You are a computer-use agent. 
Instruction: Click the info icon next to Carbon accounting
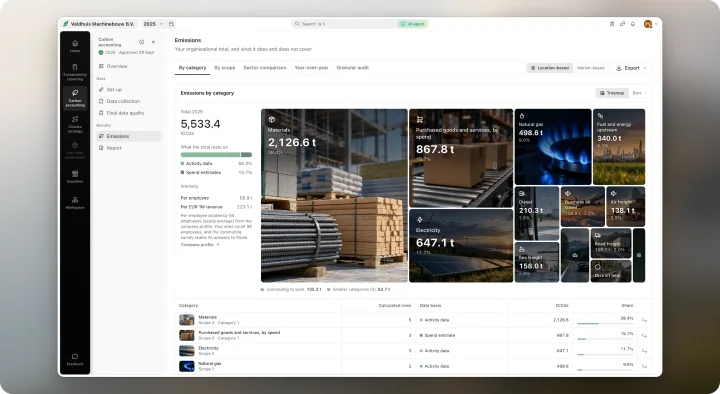141,42
